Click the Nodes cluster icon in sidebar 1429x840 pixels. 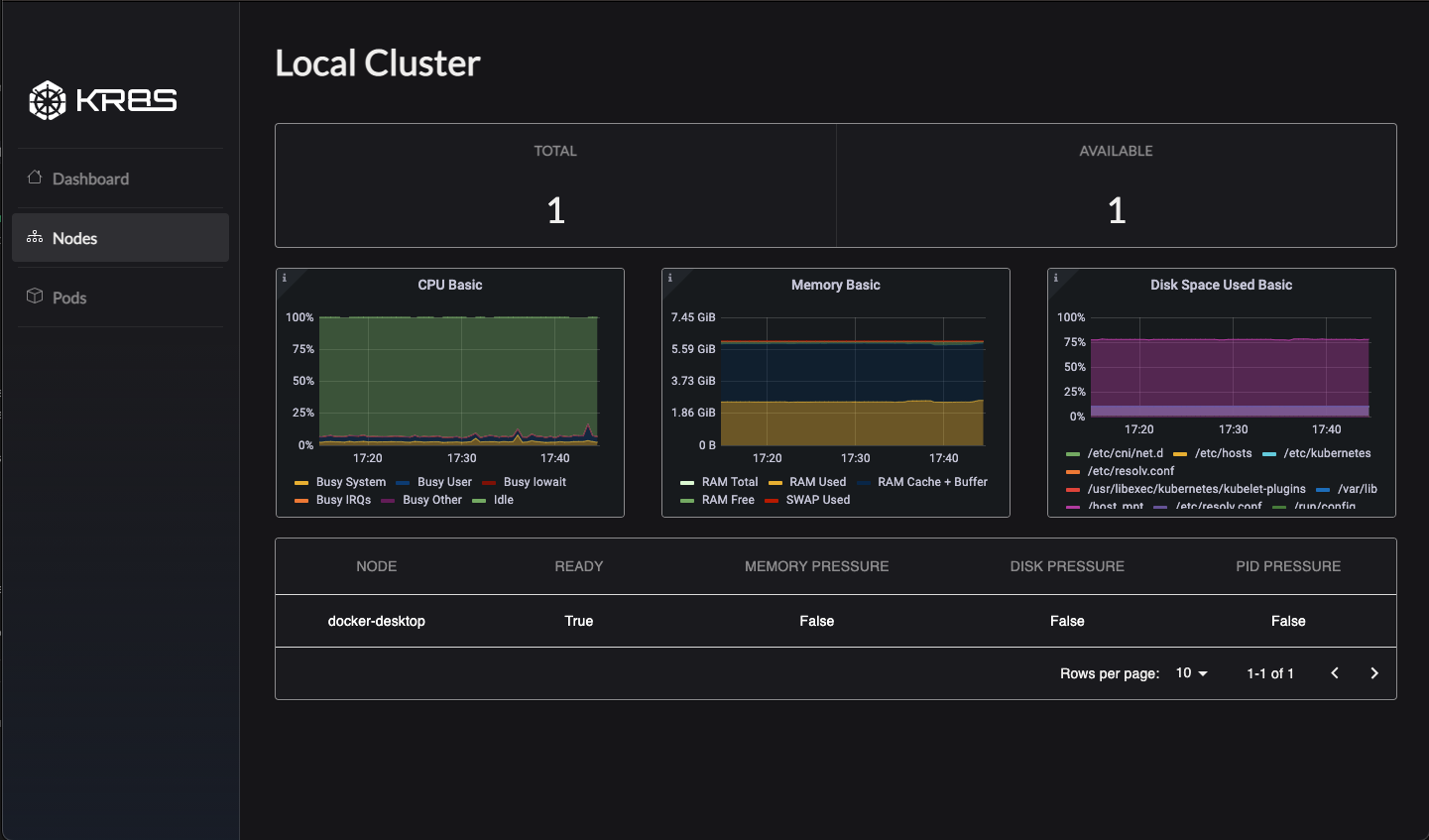pyautogui.click(x=34, y=237)
